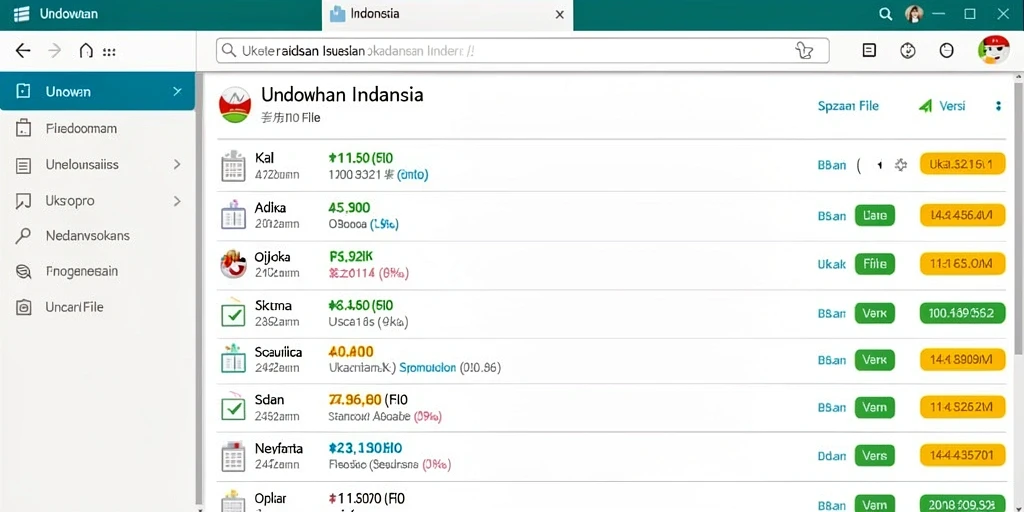Click the Versi link

click(952, 106)
